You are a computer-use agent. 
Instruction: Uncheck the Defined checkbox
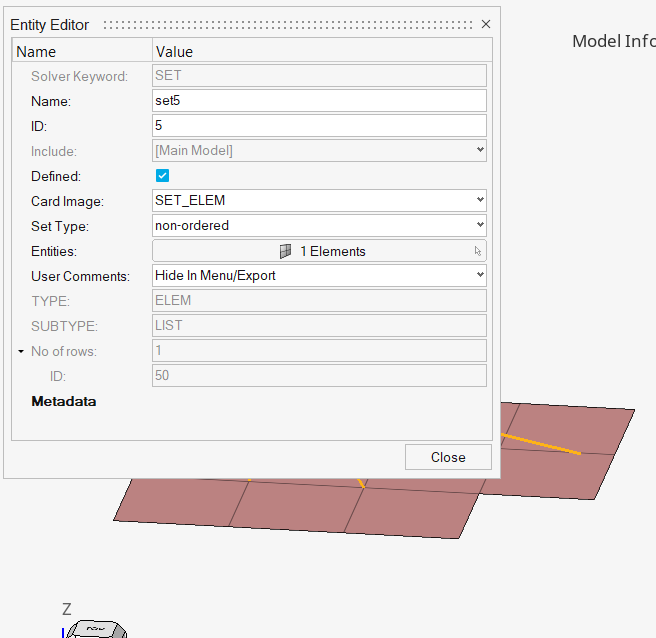(162, 176)
